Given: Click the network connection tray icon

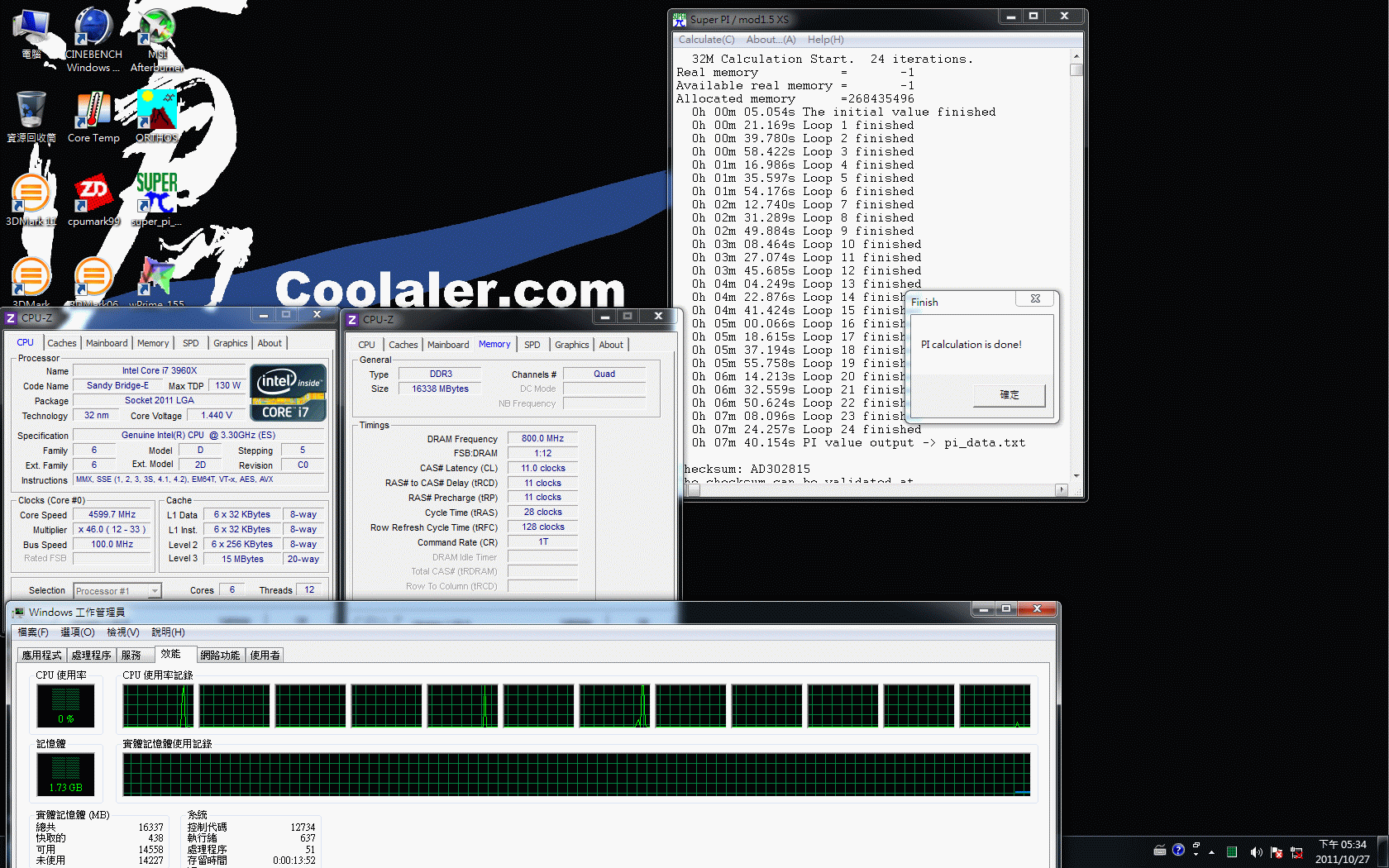Looking at the screenshot, I should (1296, 852).
